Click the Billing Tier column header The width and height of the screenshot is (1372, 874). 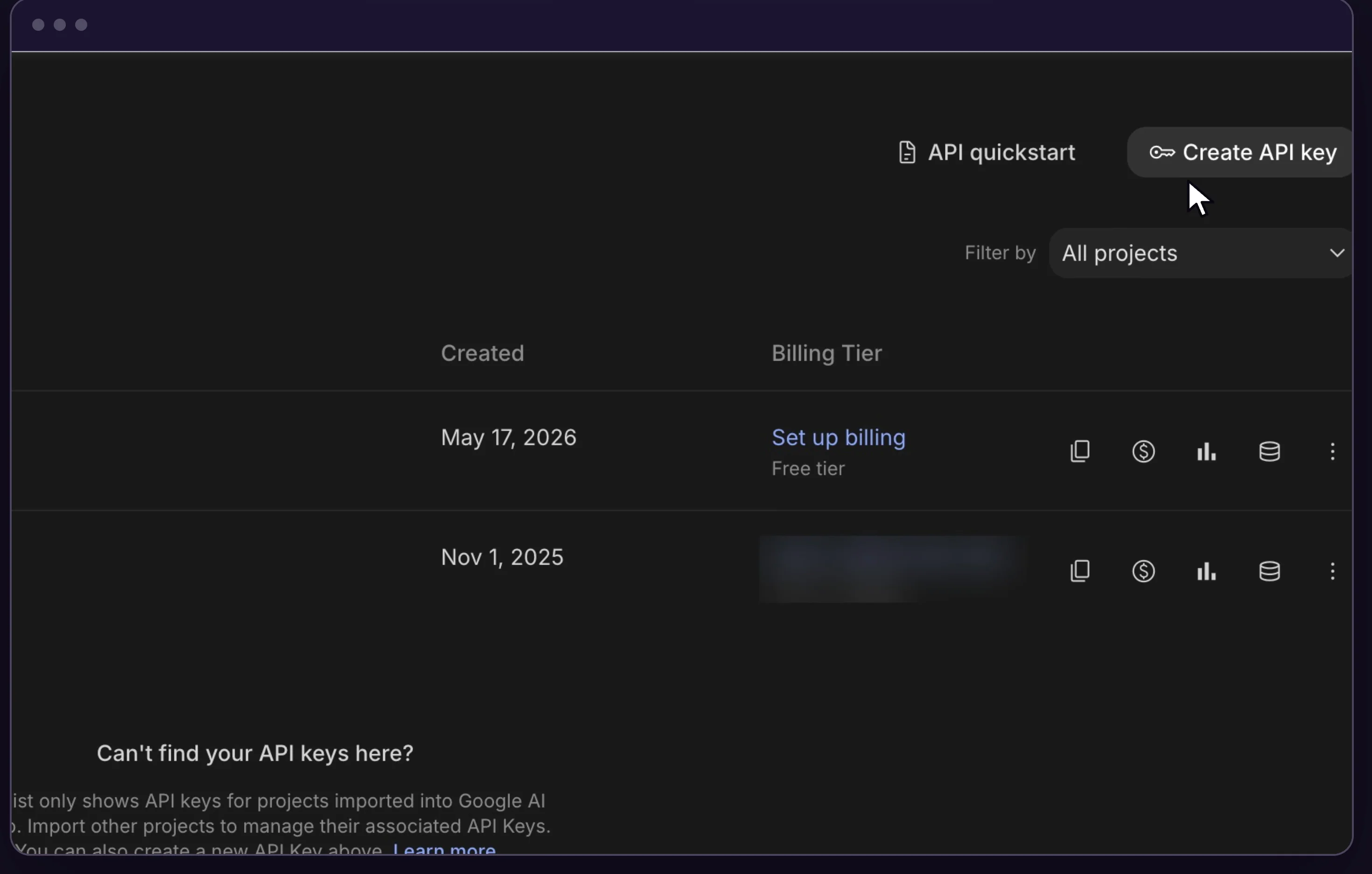coord(826,353)
